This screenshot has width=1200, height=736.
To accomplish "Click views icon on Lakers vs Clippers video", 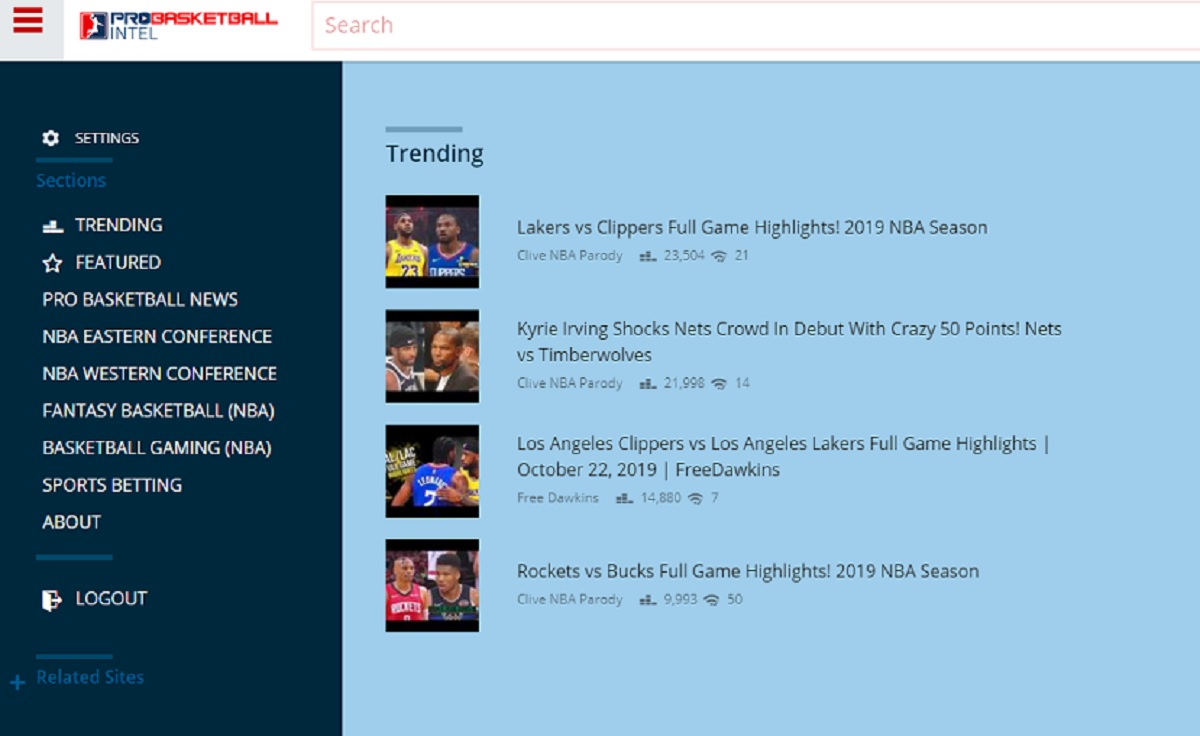I will coord(648,256).
